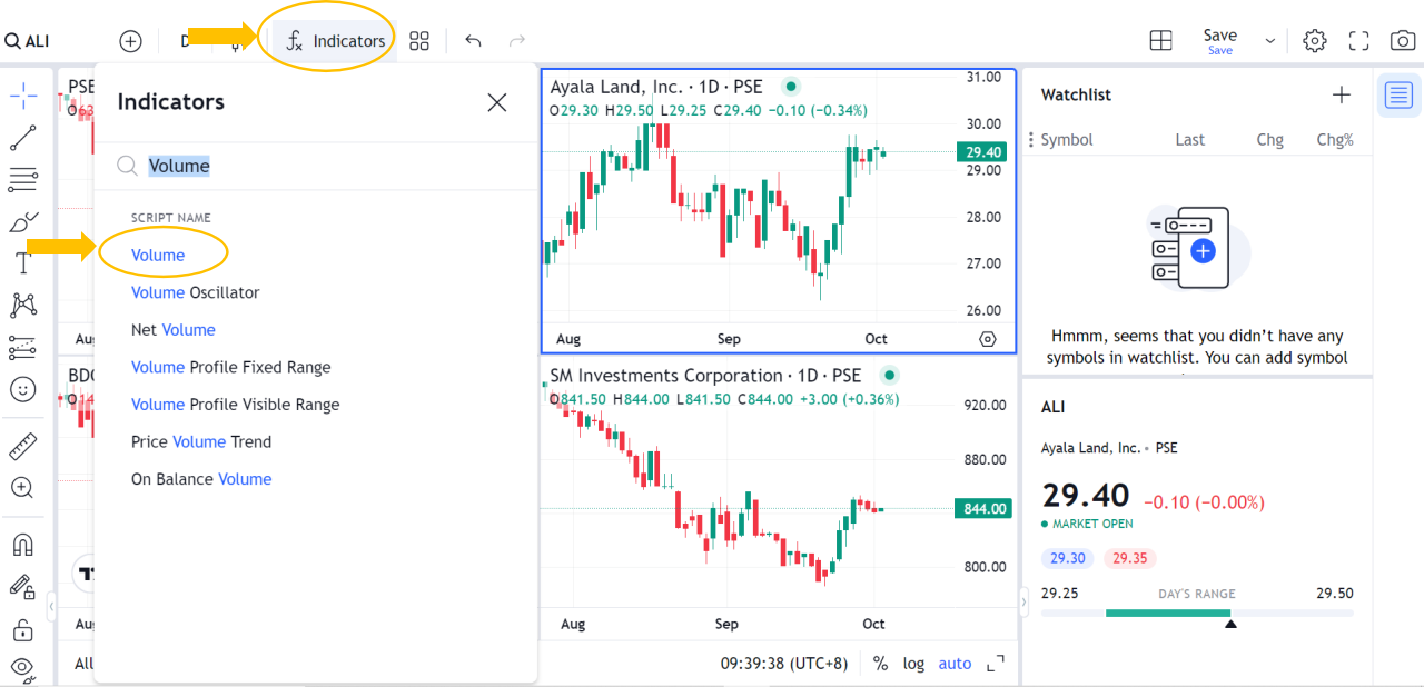Sort watchlist by Symbol column
The height and width of the screenshot is (688, 1424).
pos(1066,140)
